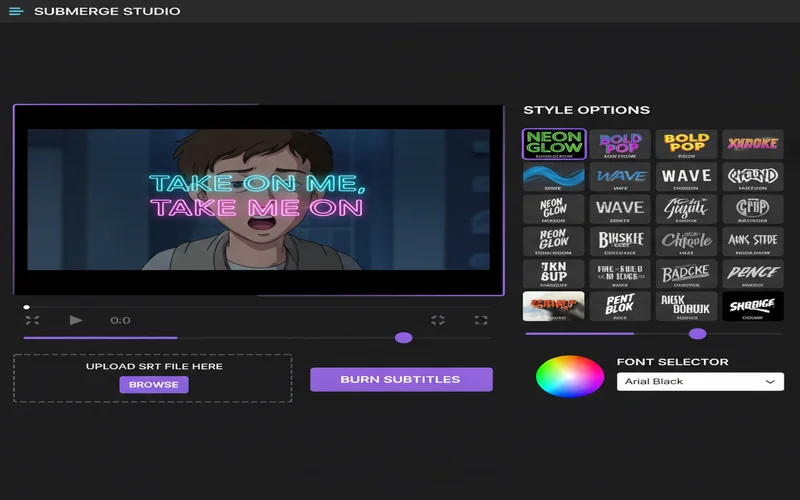Pick the pink-purple Bold Pop style
This screenshot has width=800, height=500.
coord(620,144)
